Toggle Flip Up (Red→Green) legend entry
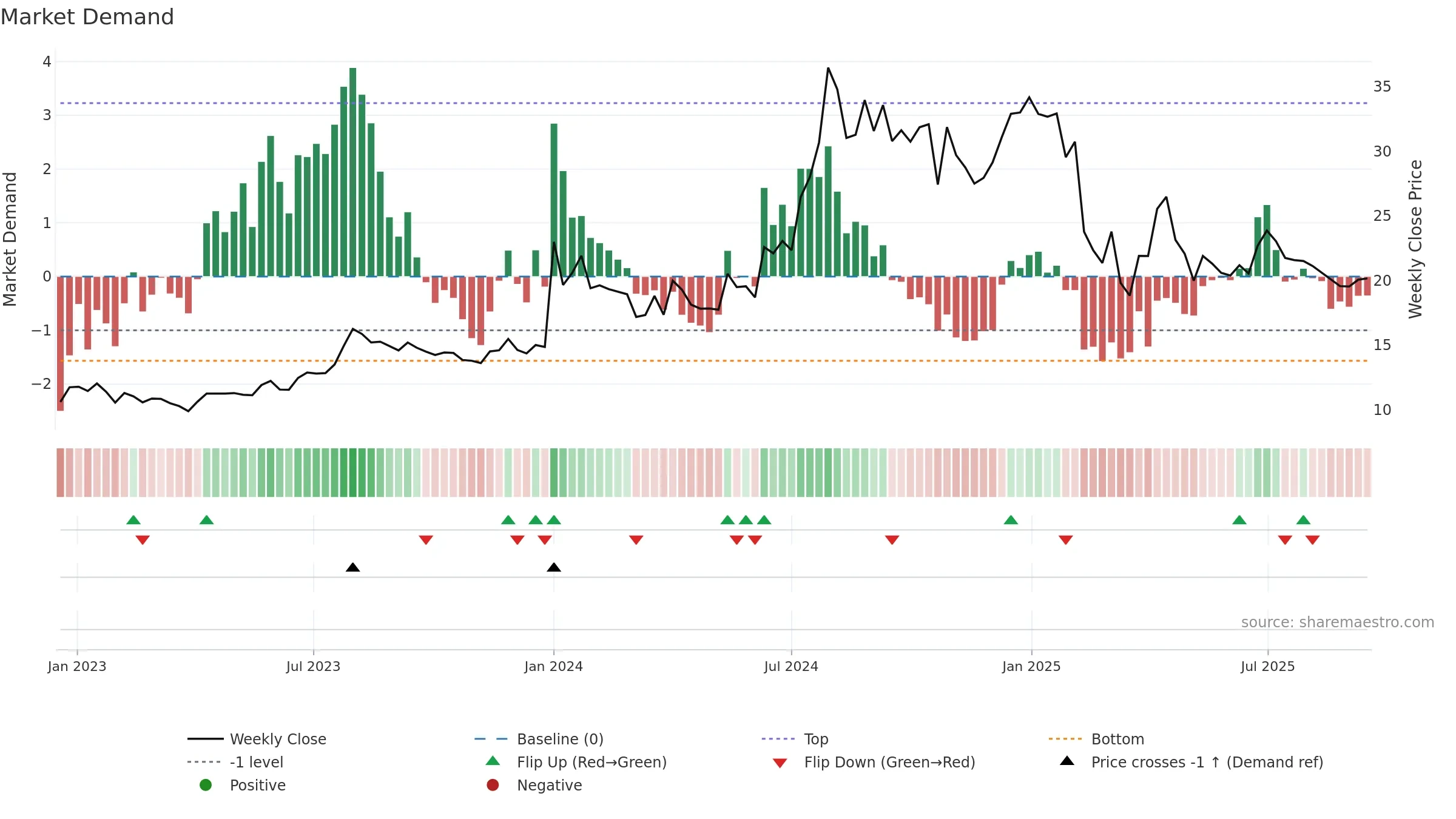This screenshot has height=819, width=1456. point(576,762)
